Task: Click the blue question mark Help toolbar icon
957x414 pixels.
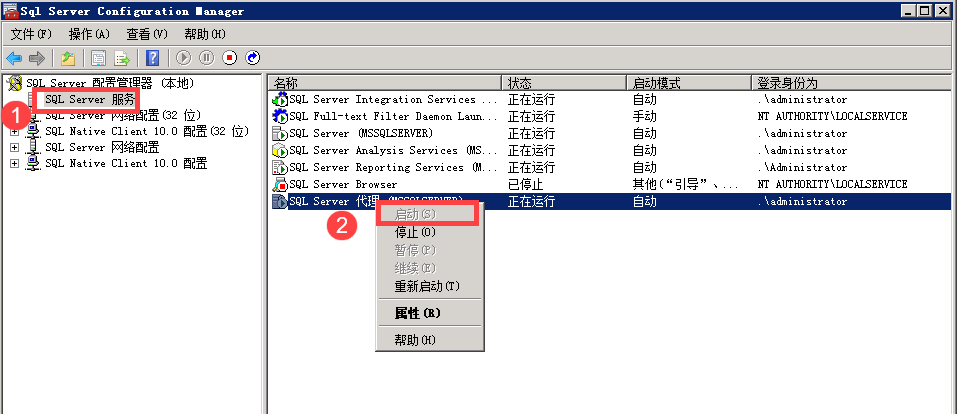Action: pyautogui.click(x=153, y=58)
